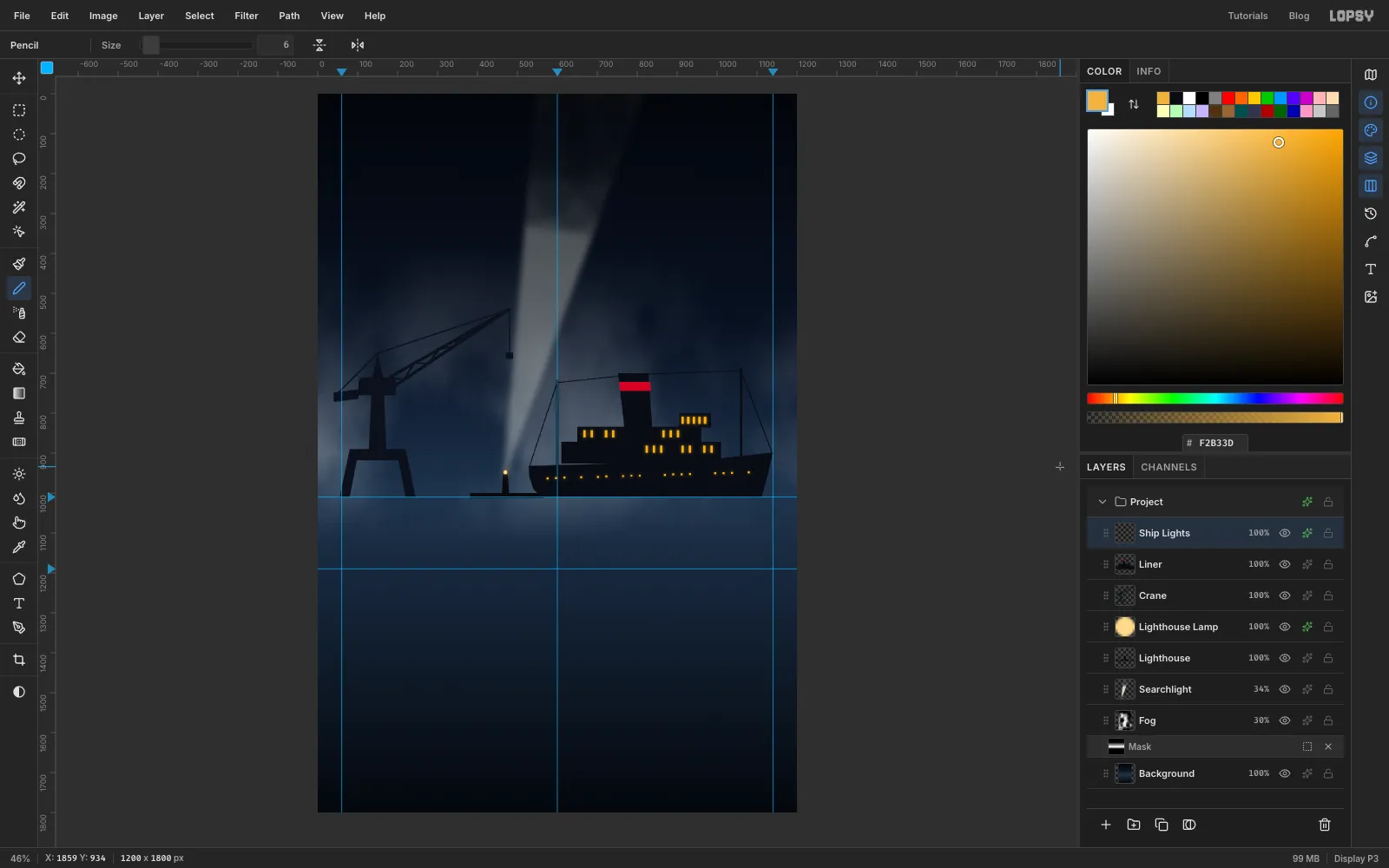This screenshot has width=1389, height=868.
Task: Open the Tutorials link
Action: tap(1247, 16)
